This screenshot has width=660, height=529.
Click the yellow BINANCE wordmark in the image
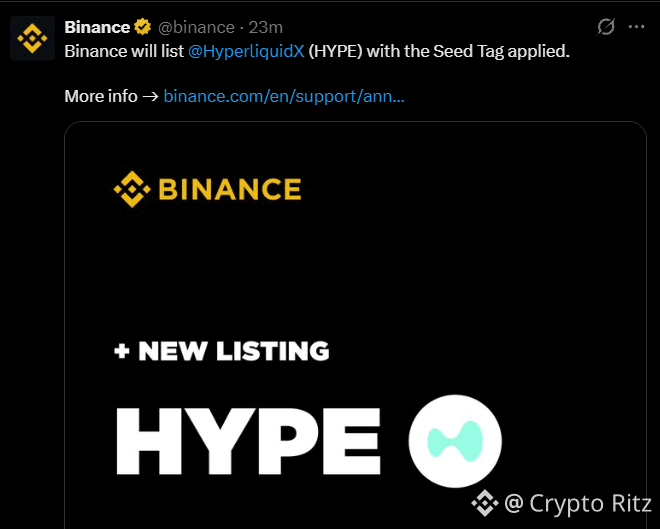click(x=230, y=189)
